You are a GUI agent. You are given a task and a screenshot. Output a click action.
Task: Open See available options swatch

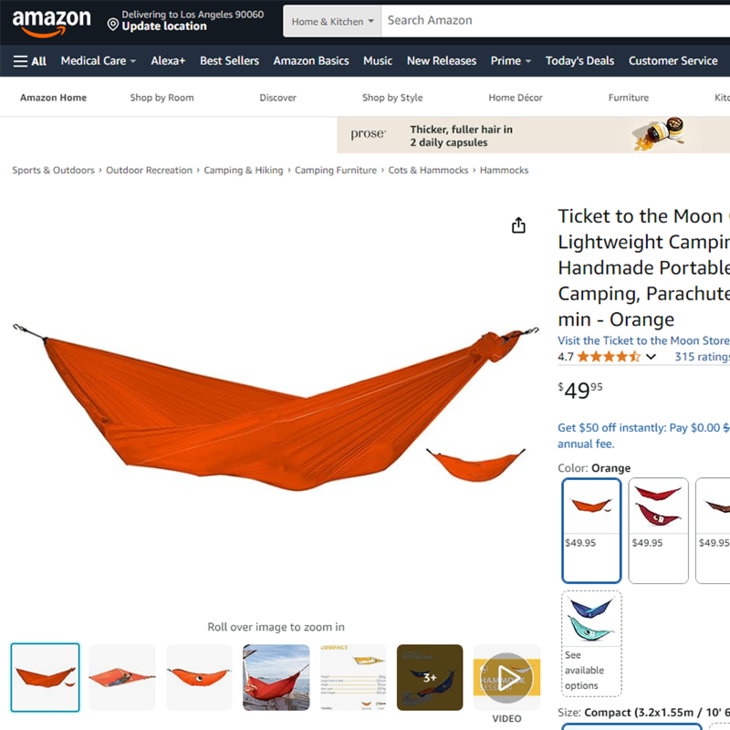591,643
